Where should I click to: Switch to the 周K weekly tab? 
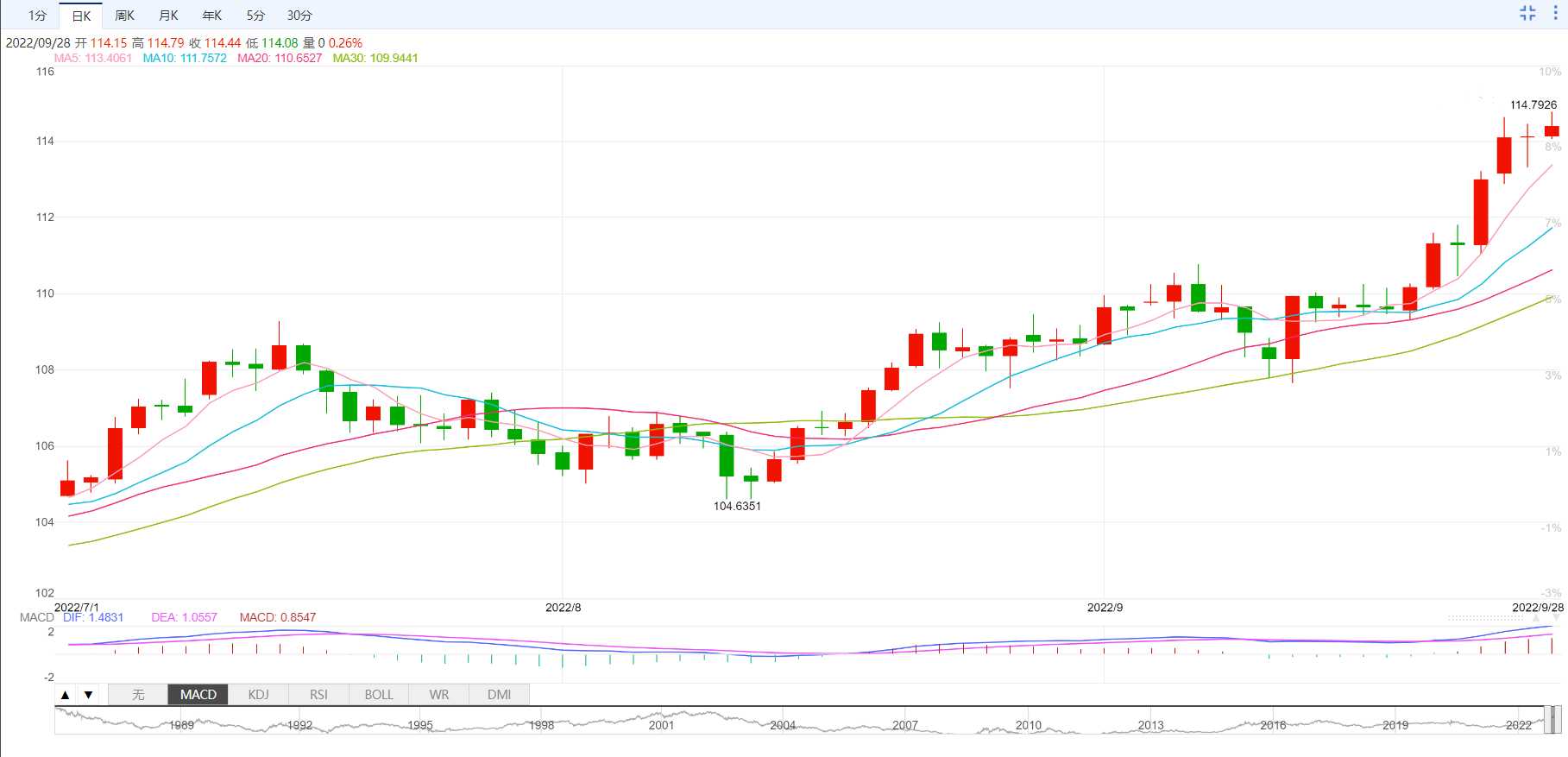[124, 16]
